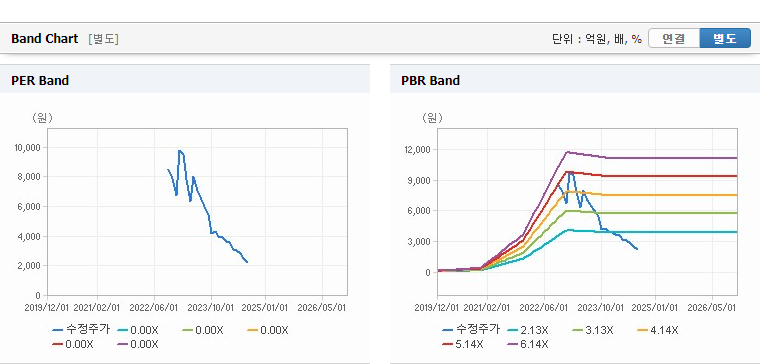Click 2023/10/01 x-axis label in PER chart
The width and height of the screenshot is (760, 364).
point(210,307)
